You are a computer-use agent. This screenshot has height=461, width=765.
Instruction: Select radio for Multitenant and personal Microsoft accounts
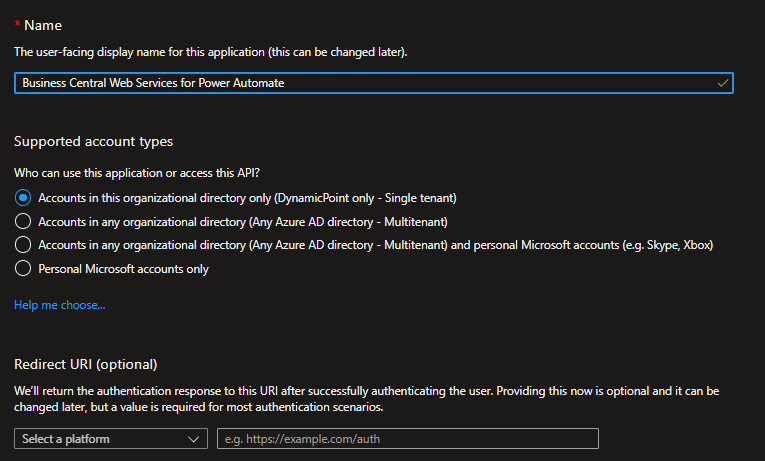pos(23,244)
